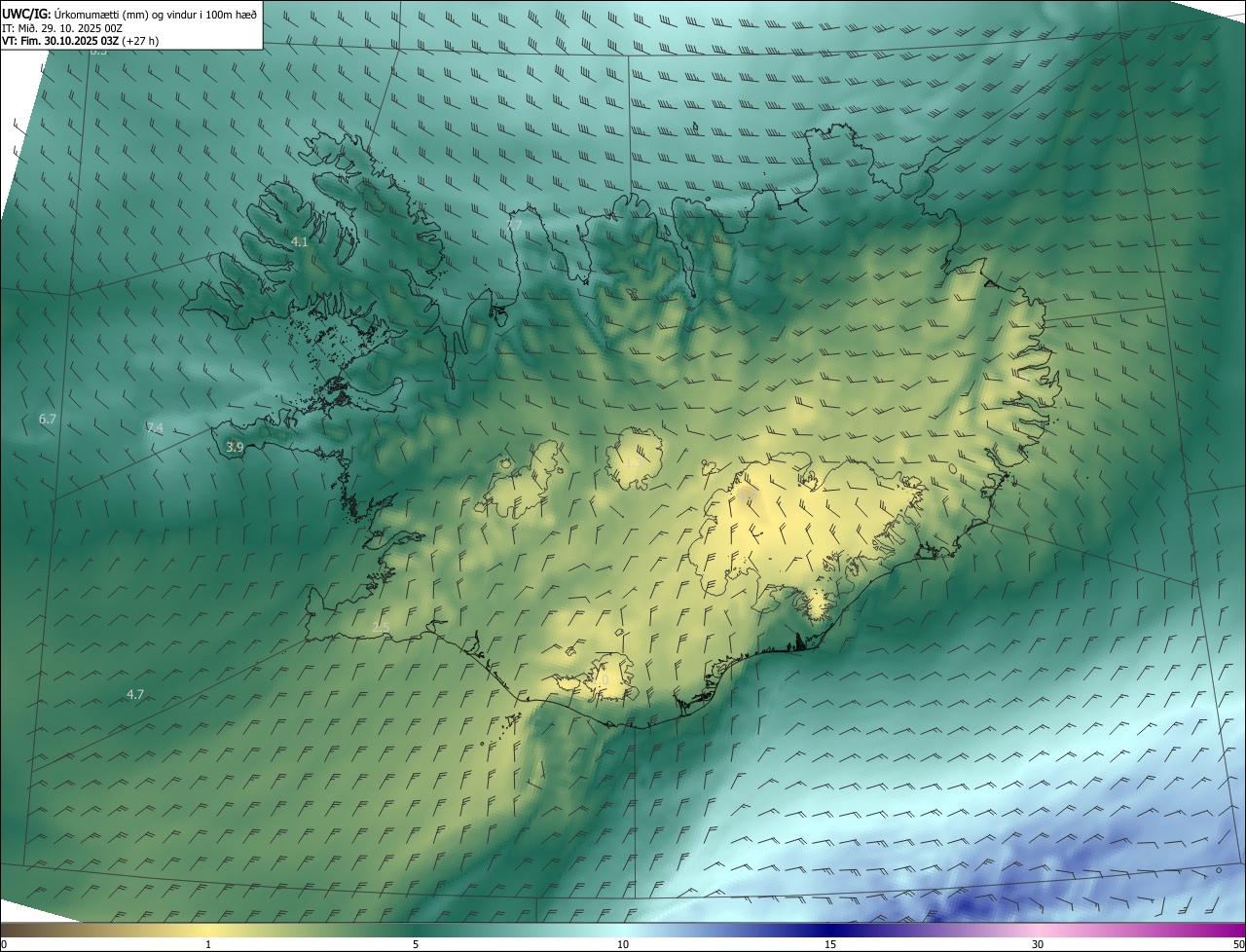Viewport: 1246px width, 952px height.
Task: Click the colour scale label "10"
Action: coord(623,944)
